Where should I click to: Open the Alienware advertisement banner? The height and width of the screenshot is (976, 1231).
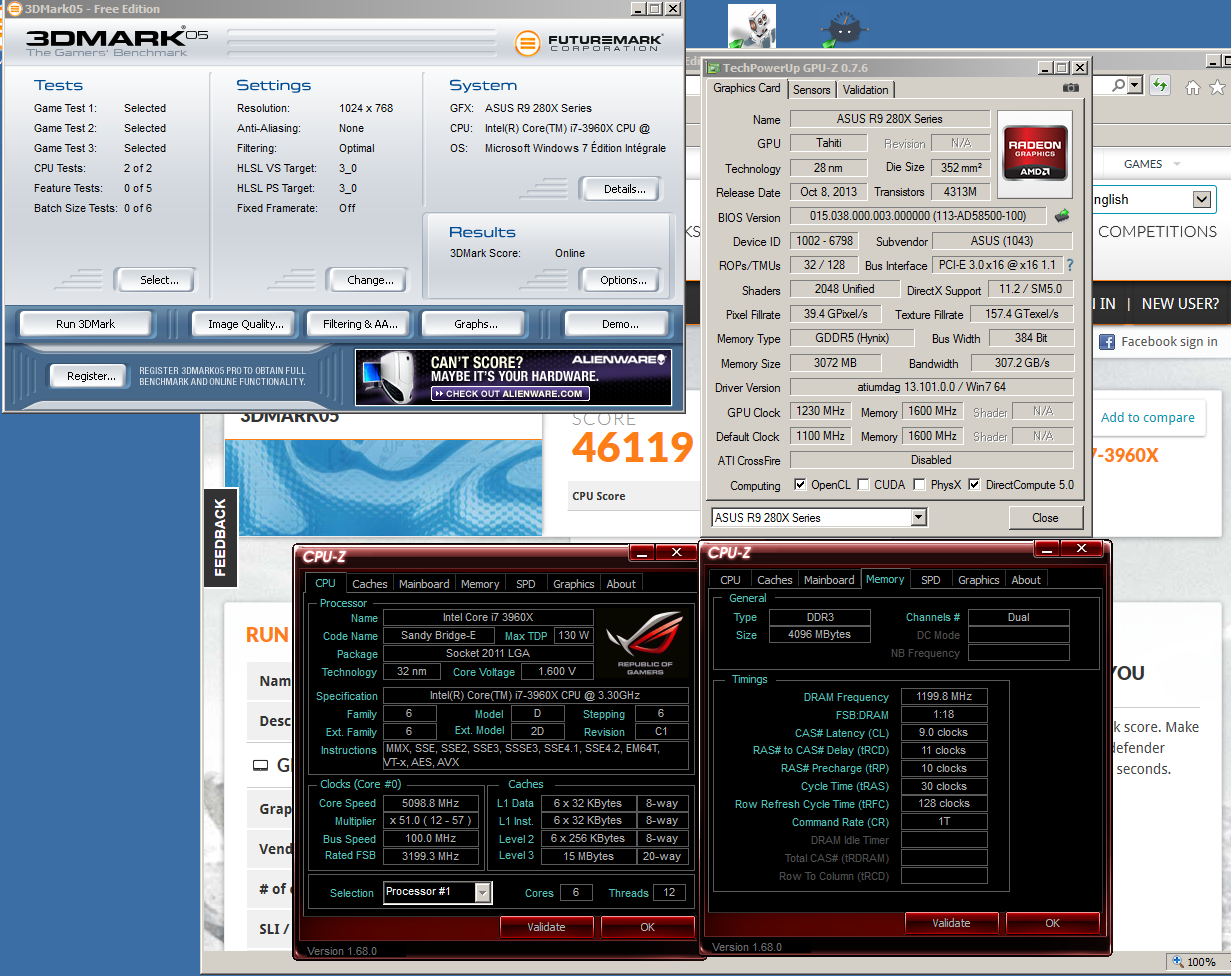click(513, 376)
